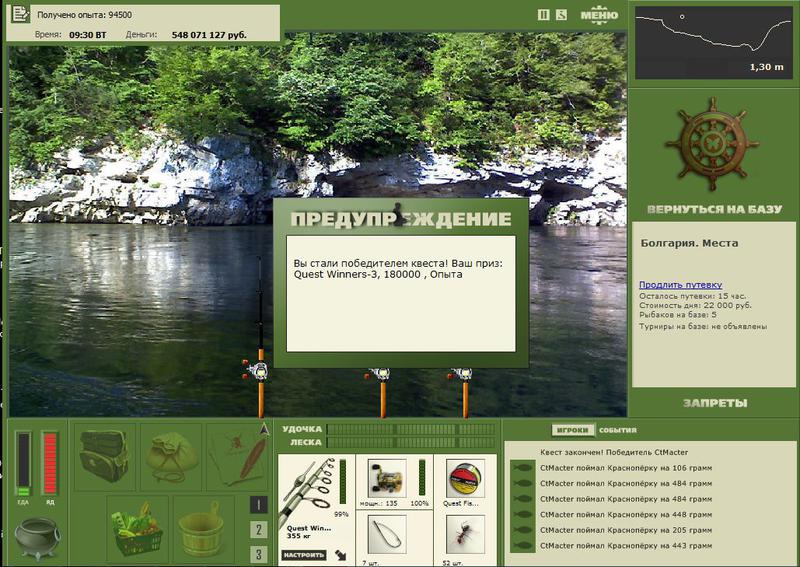Click ВЕРНУТЬСЯ НА БАЗУ
This screenshot has height=567, width=800.
[714, 209]
